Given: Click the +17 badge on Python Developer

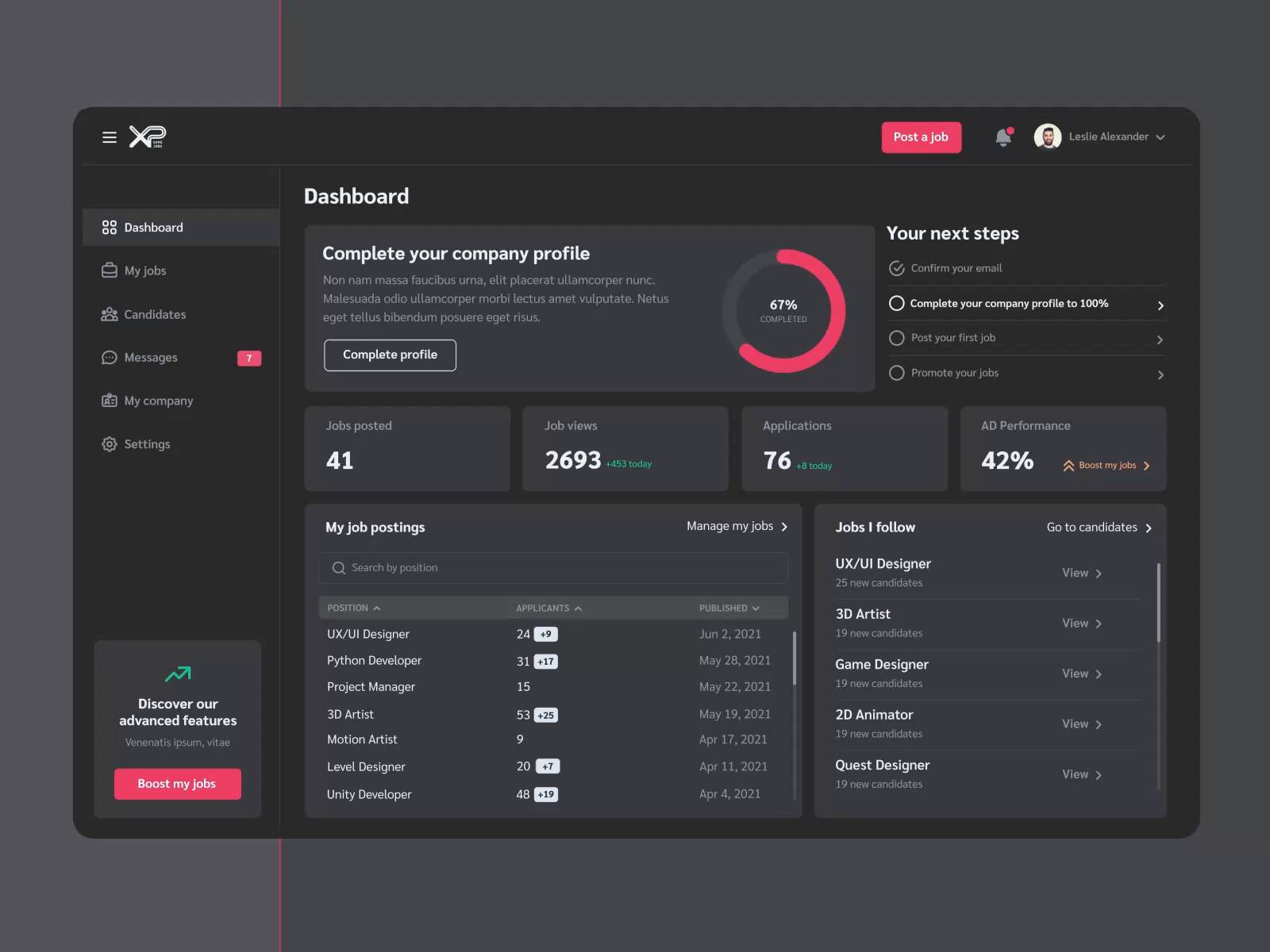Looking at the screenshot, I should (546, 662).
